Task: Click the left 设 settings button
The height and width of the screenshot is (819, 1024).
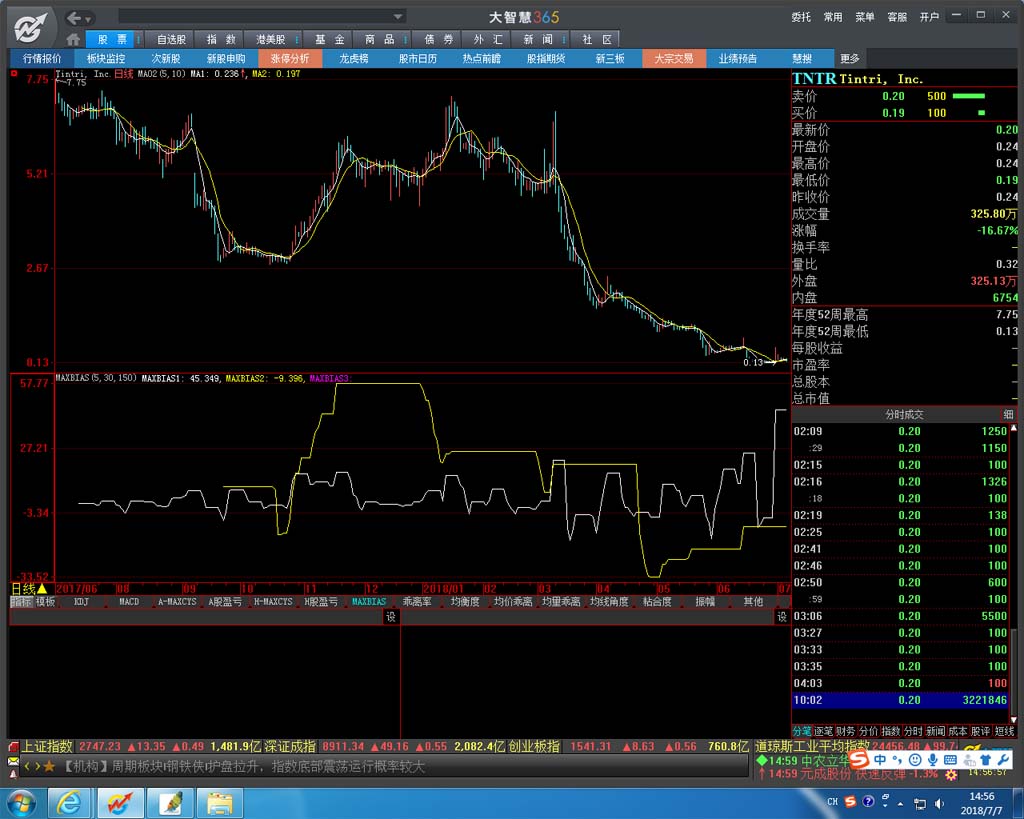Action: click(x=391, y=617)
